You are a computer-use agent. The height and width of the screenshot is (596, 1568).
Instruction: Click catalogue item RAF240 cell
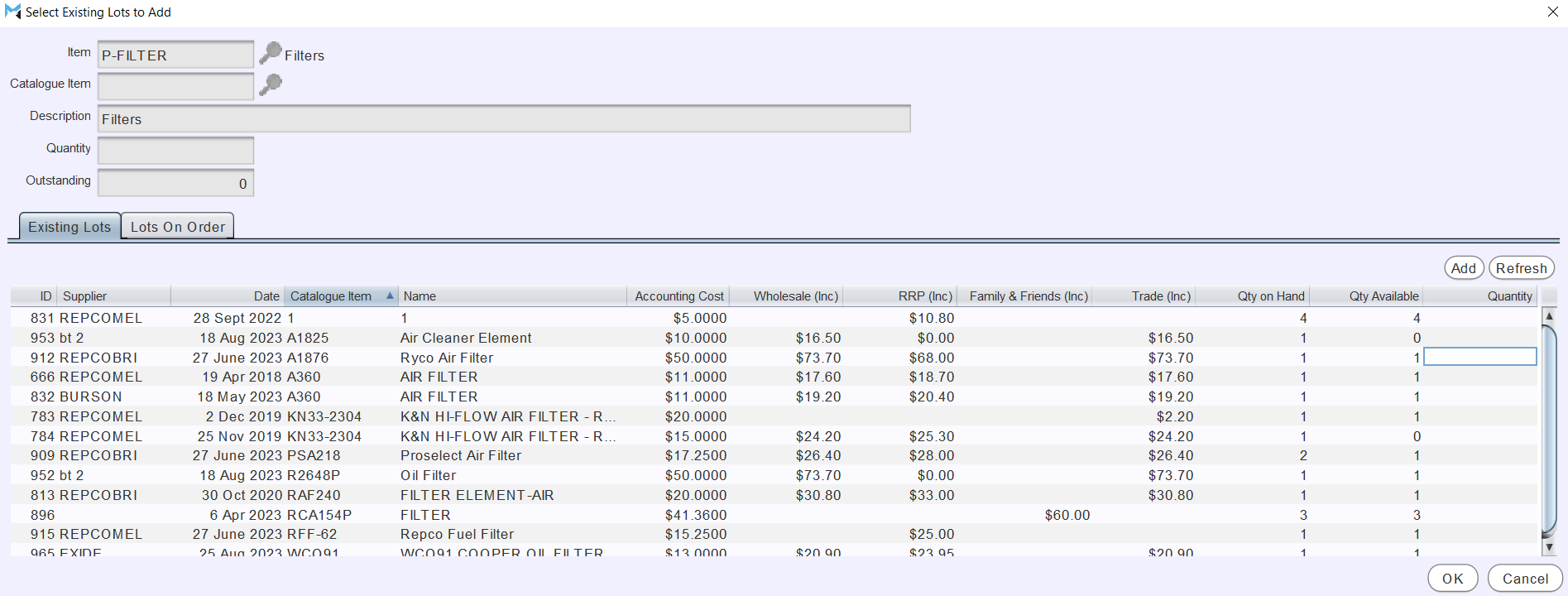click(x=314, y=495)
